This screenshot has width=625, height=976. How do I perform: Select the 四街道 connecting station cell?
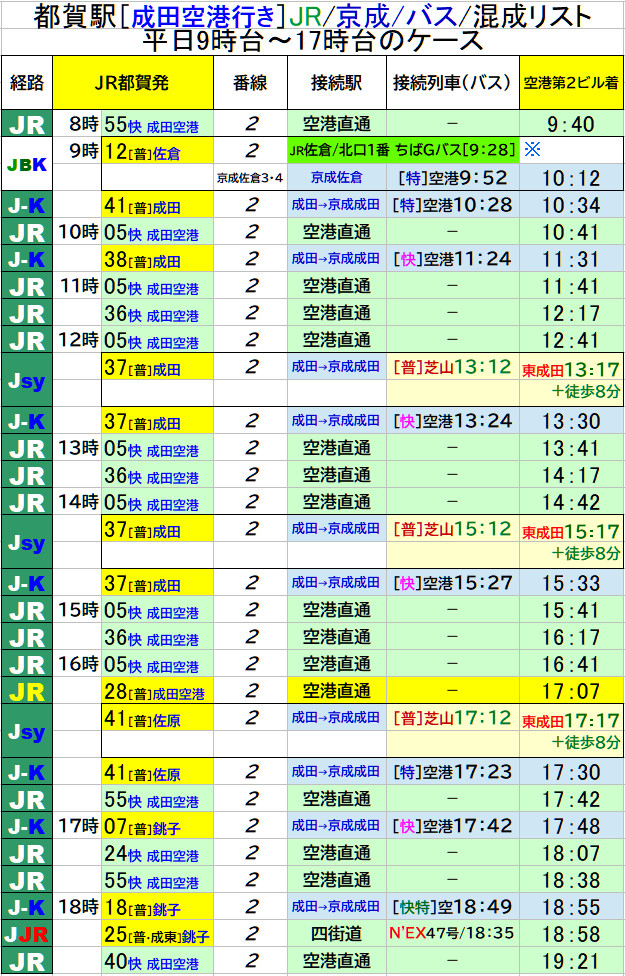[x=336, y=936]
